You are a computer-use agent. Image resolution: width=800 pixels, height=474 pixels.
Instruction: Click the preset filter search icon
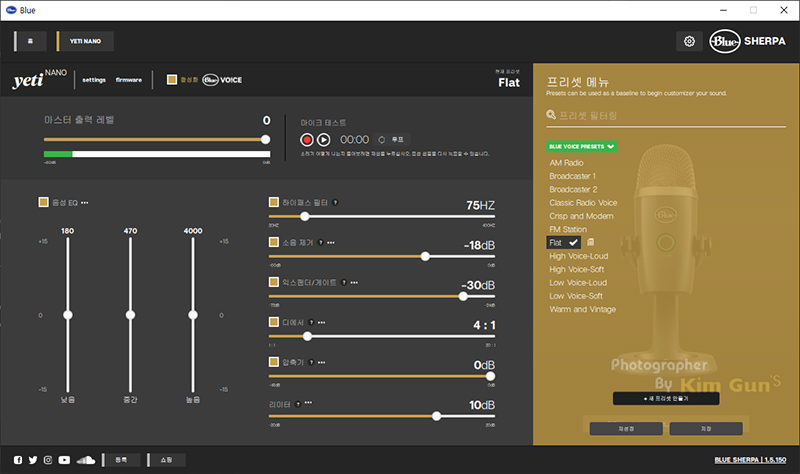(x=551, y=115)
